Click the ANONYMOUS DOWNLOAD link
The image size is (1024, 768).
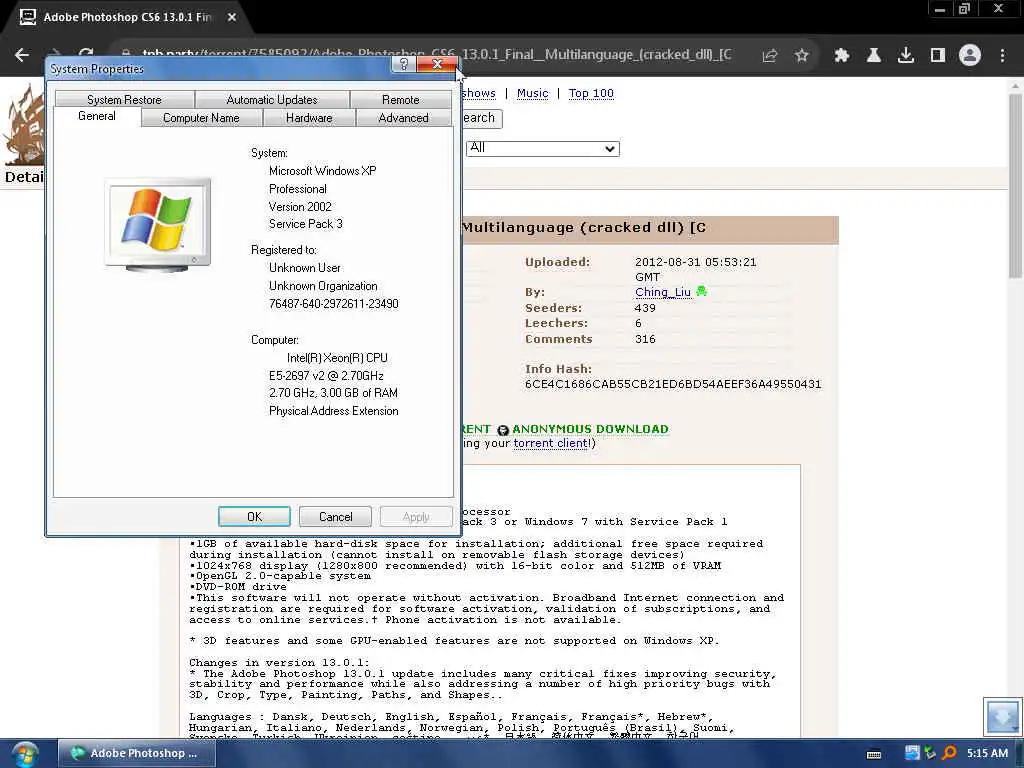coord(590,429)
